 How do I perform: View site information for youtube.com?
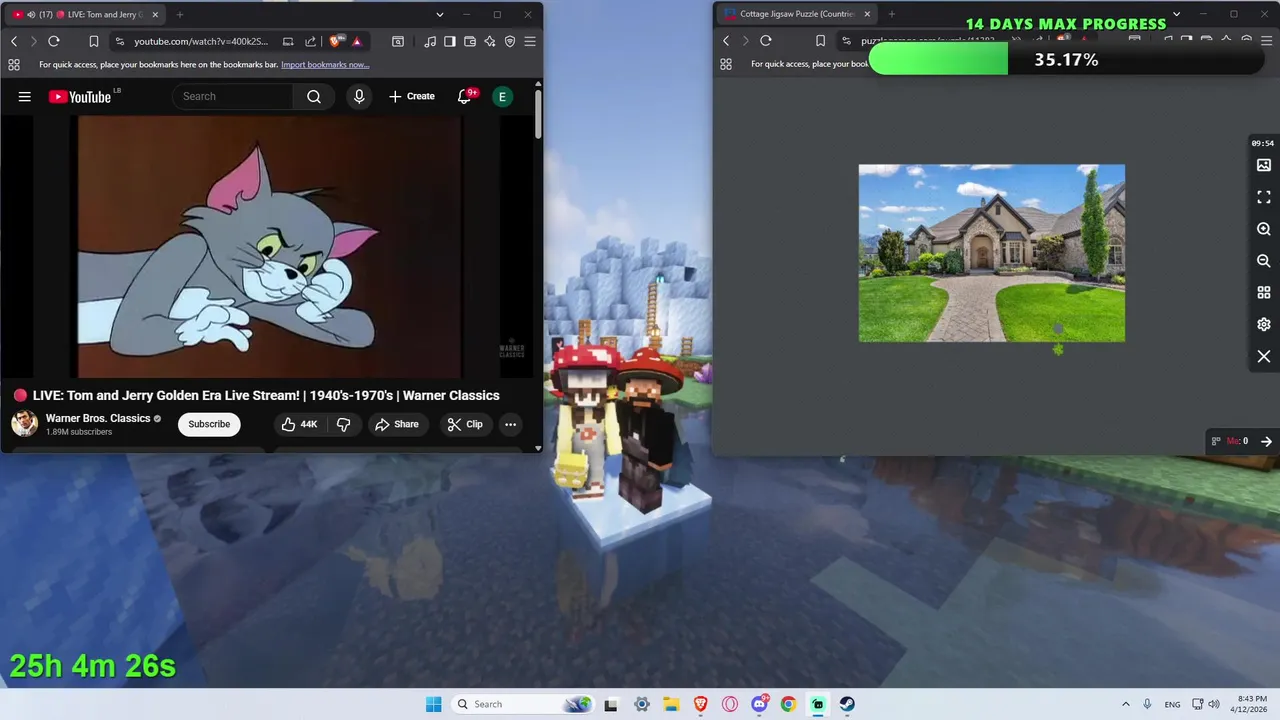[120, 41]
